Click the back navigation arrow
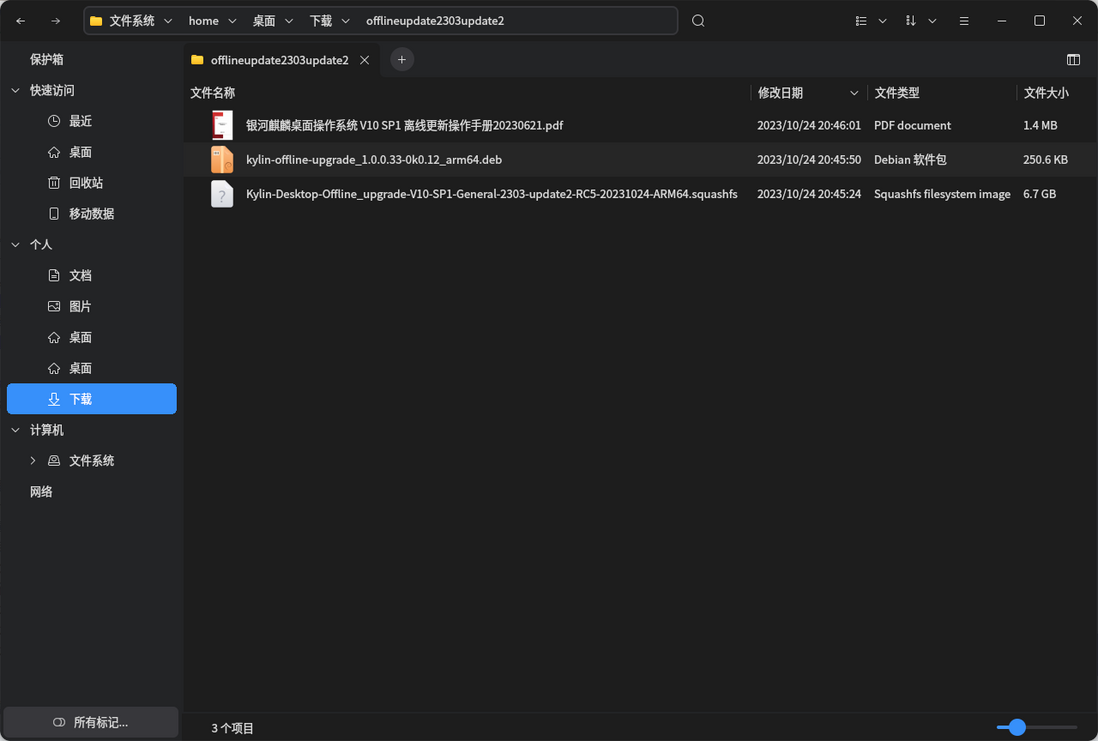Screen dimensions: 1098x741 [x=20, y=20]
